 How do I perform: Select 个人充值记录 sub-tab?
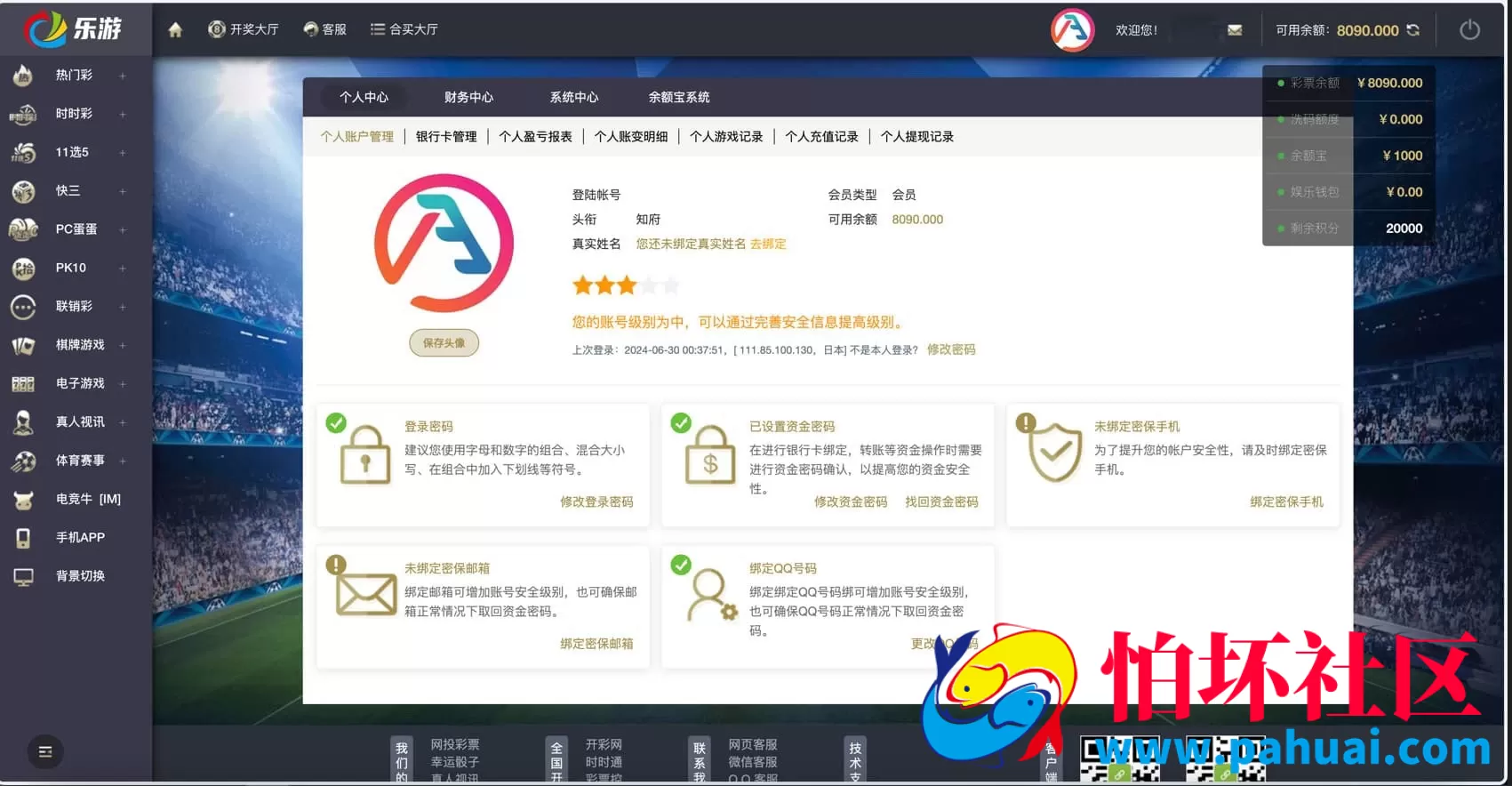[821, 136]
